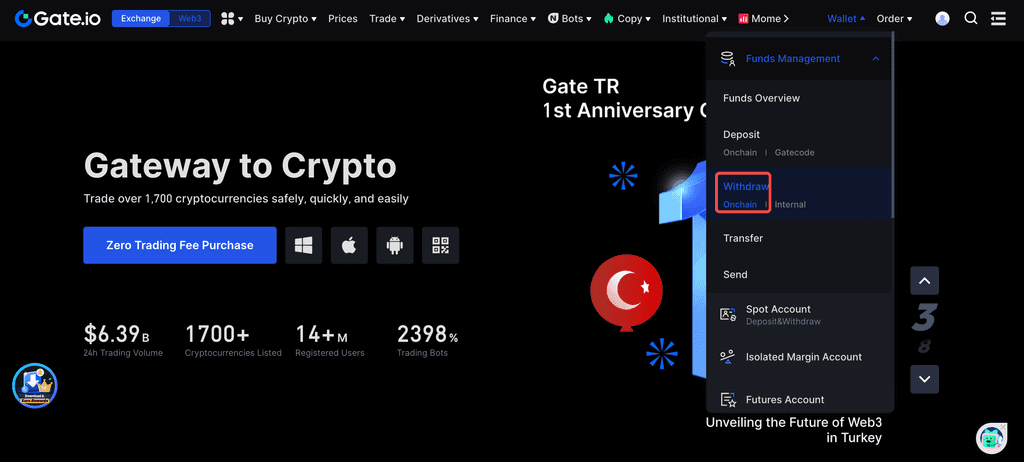Image resolution: width=1024 pixels, height=462 pixels.
Task: Click the Windows download icon
Action: pos(303,245)
